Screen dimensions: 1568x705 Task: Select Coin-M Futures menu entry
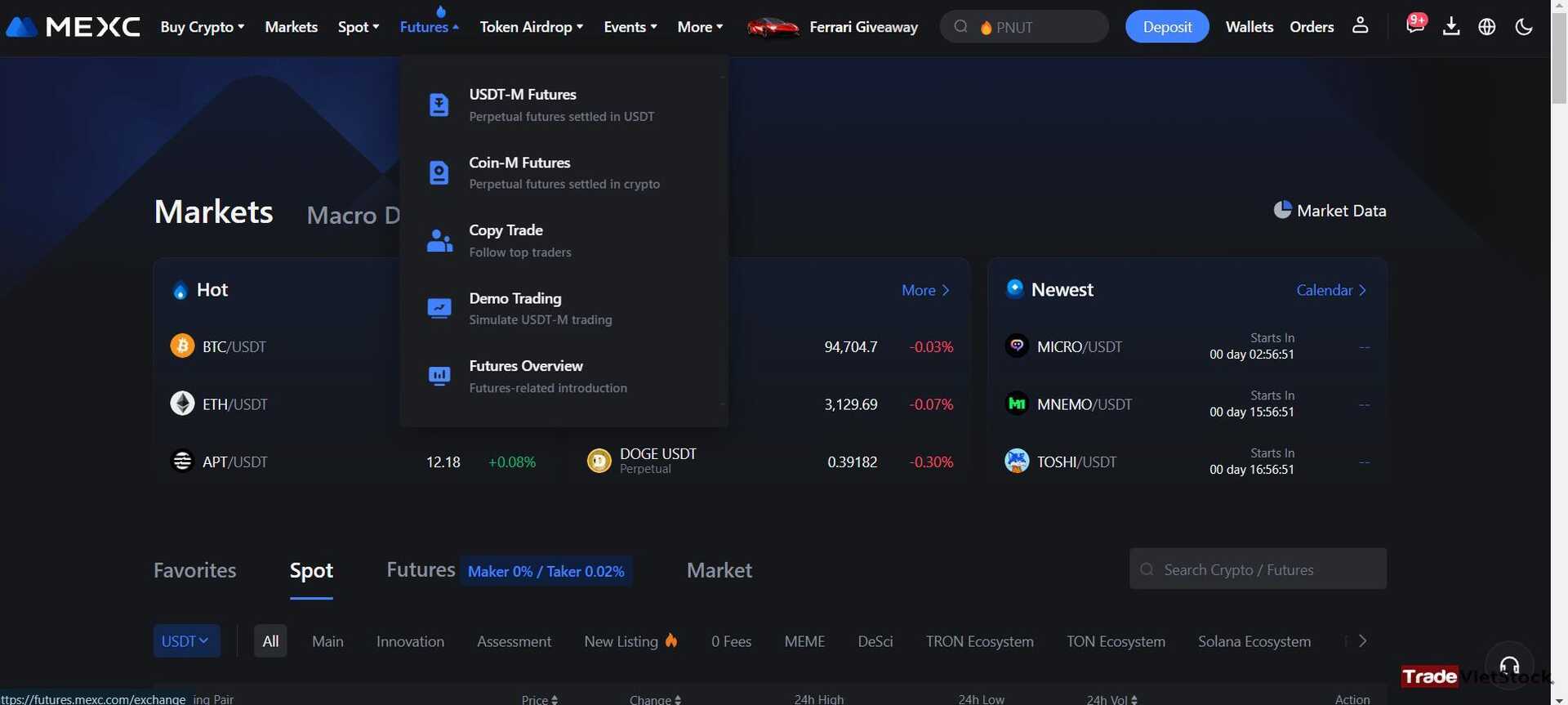[x=563, y=172]
